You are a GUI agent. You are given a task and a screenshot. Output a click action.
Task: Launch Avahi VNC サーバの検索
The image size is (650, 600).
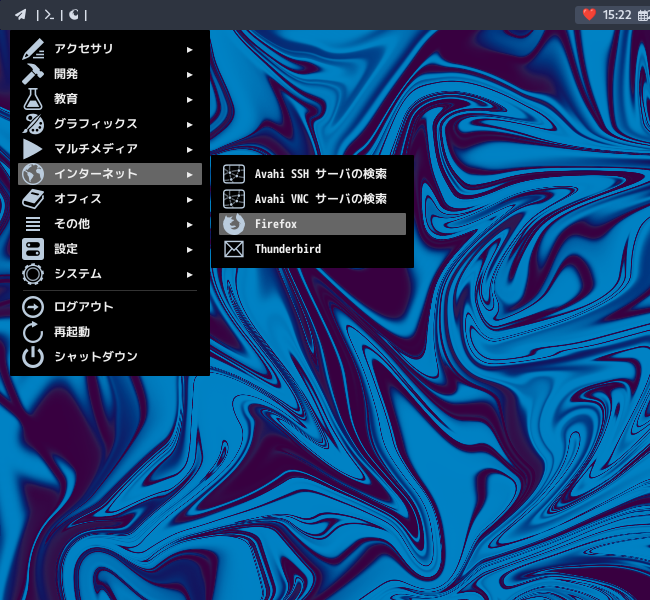tap(312, 199)
